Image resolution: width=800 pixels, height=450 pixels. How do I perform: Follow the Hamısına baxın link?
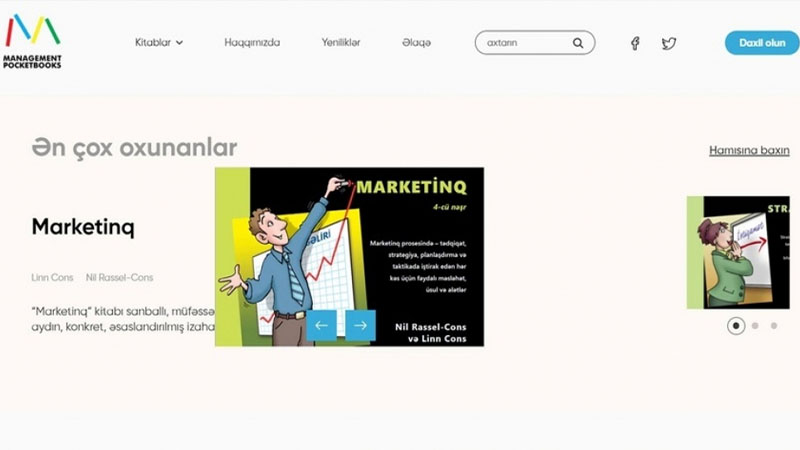tap(749, 151)
